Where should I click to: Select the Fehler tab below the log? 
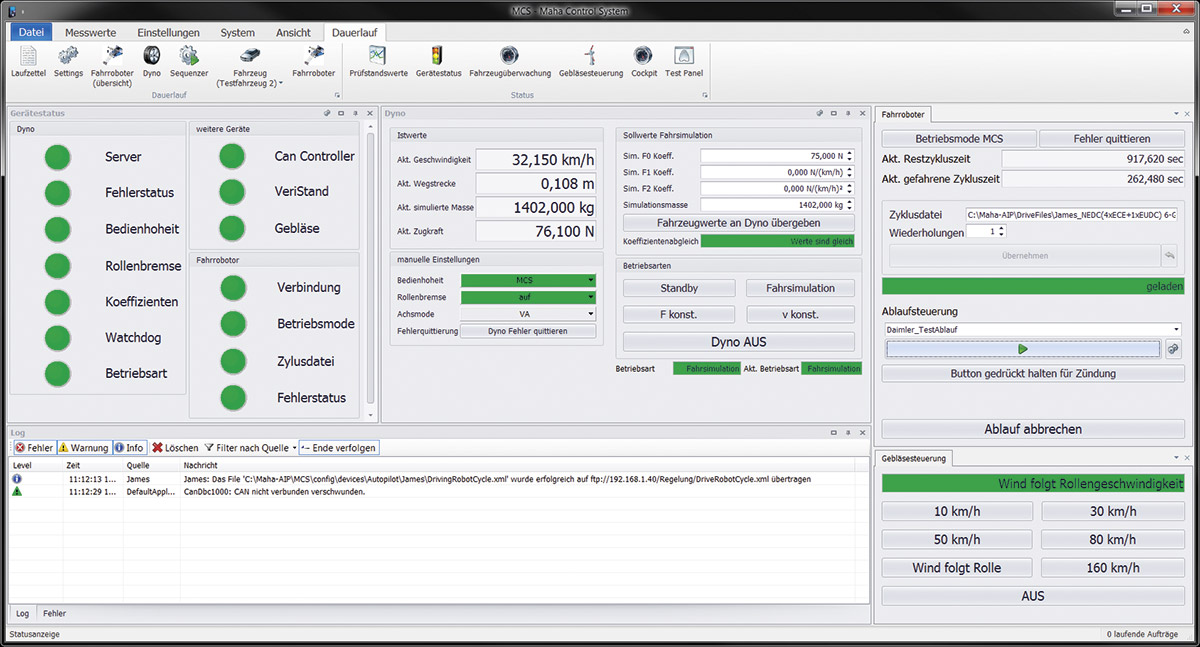click(x=54, y=613)
